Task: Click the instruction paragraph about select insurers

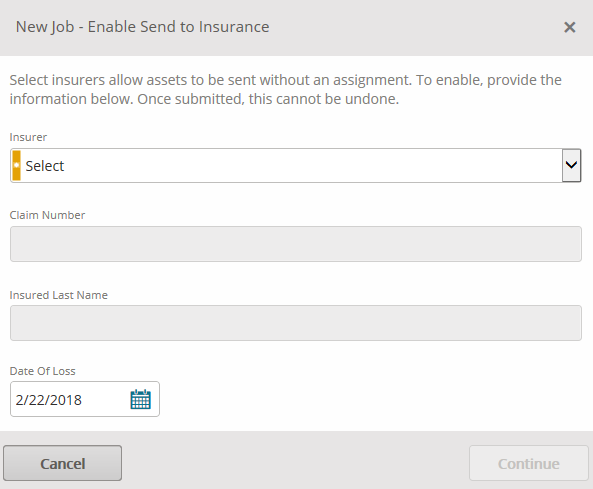Action: pos(286,89)
